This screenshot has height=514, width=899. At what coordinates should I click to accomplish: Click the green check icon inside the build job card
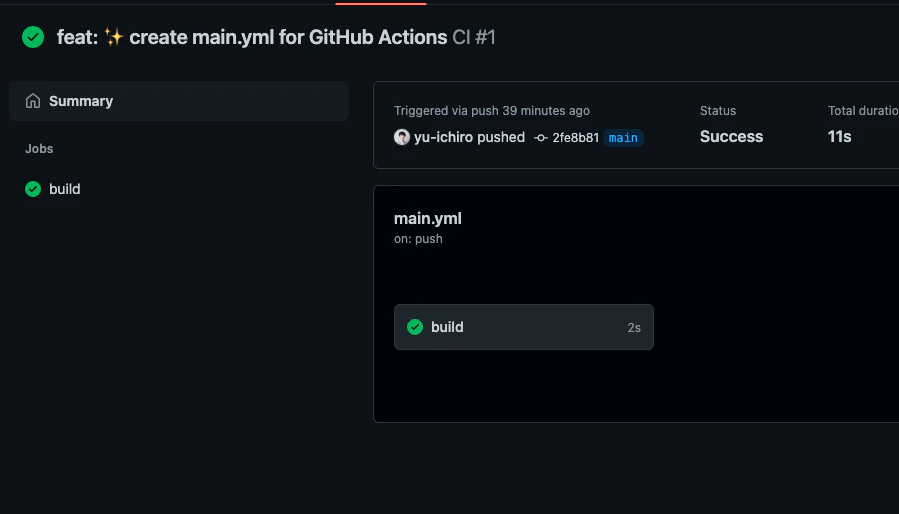pyautogui.click(x=415, y=327)
